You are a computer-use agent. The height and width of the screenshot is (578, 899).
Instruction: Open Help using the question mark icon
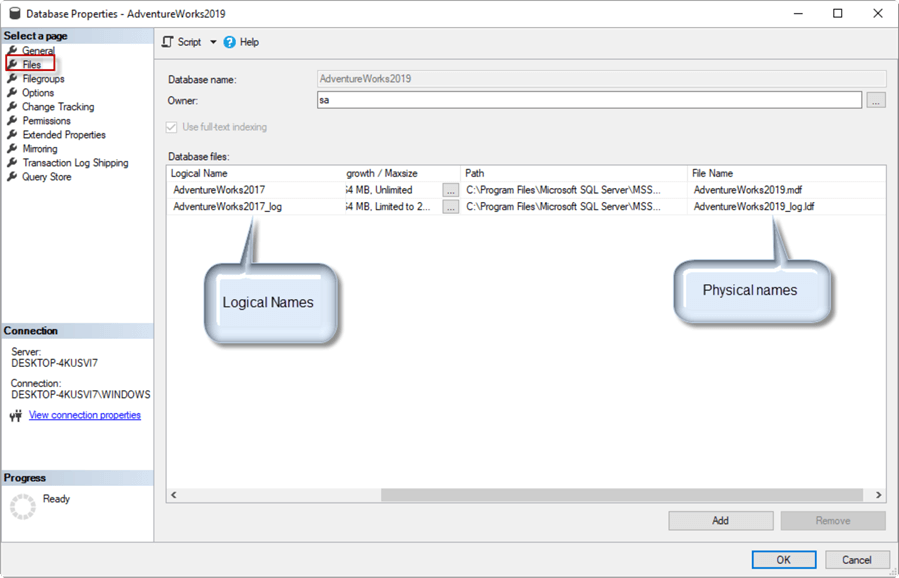click(x=231, y=42)
